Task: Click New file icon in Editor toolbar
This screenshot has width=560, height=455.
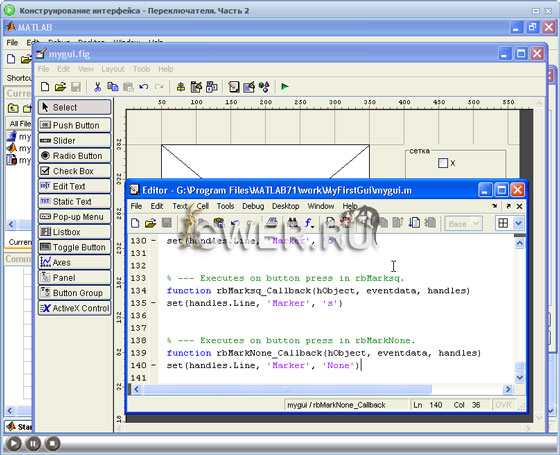Action: [135, 223]
